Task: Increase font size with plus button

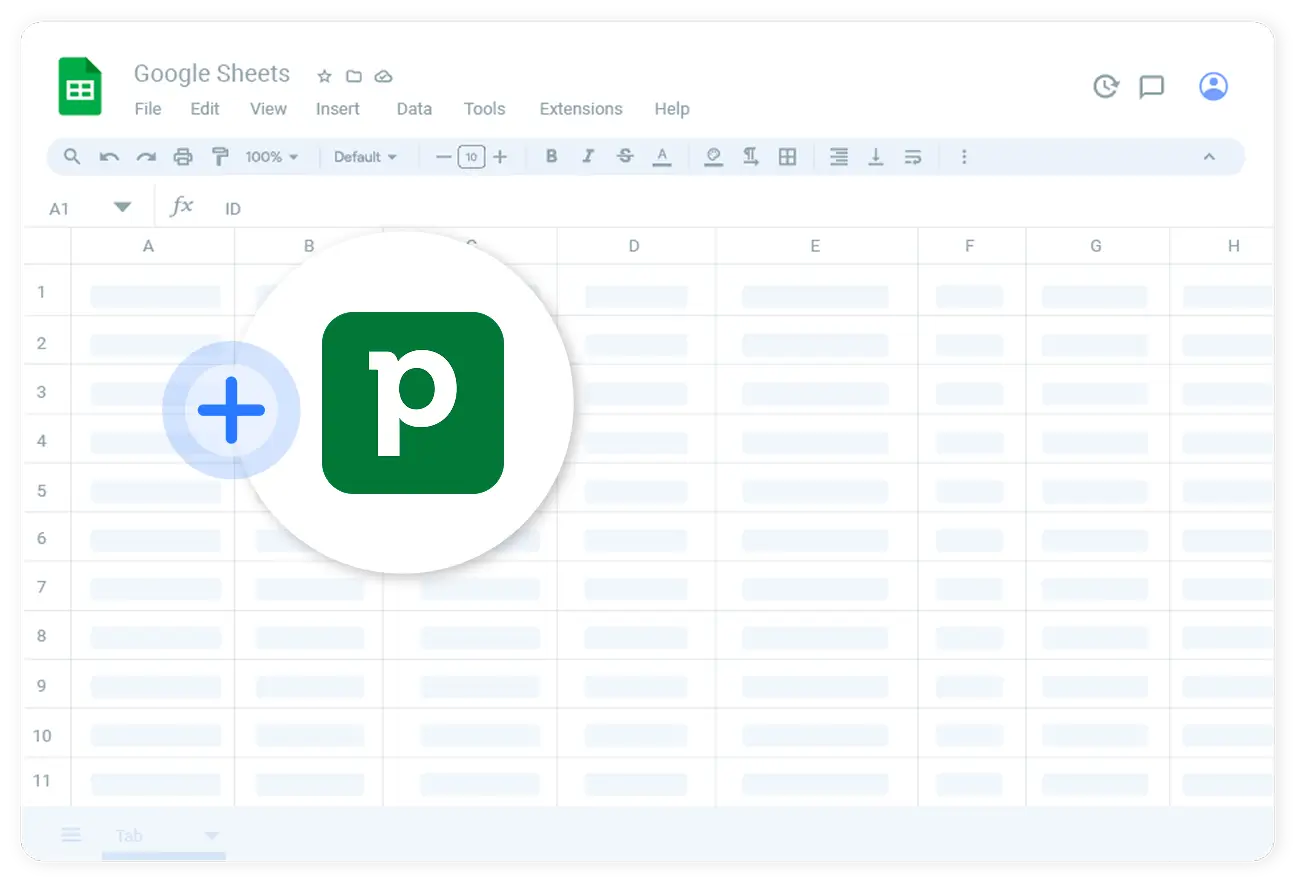Action: pos(500,157)
